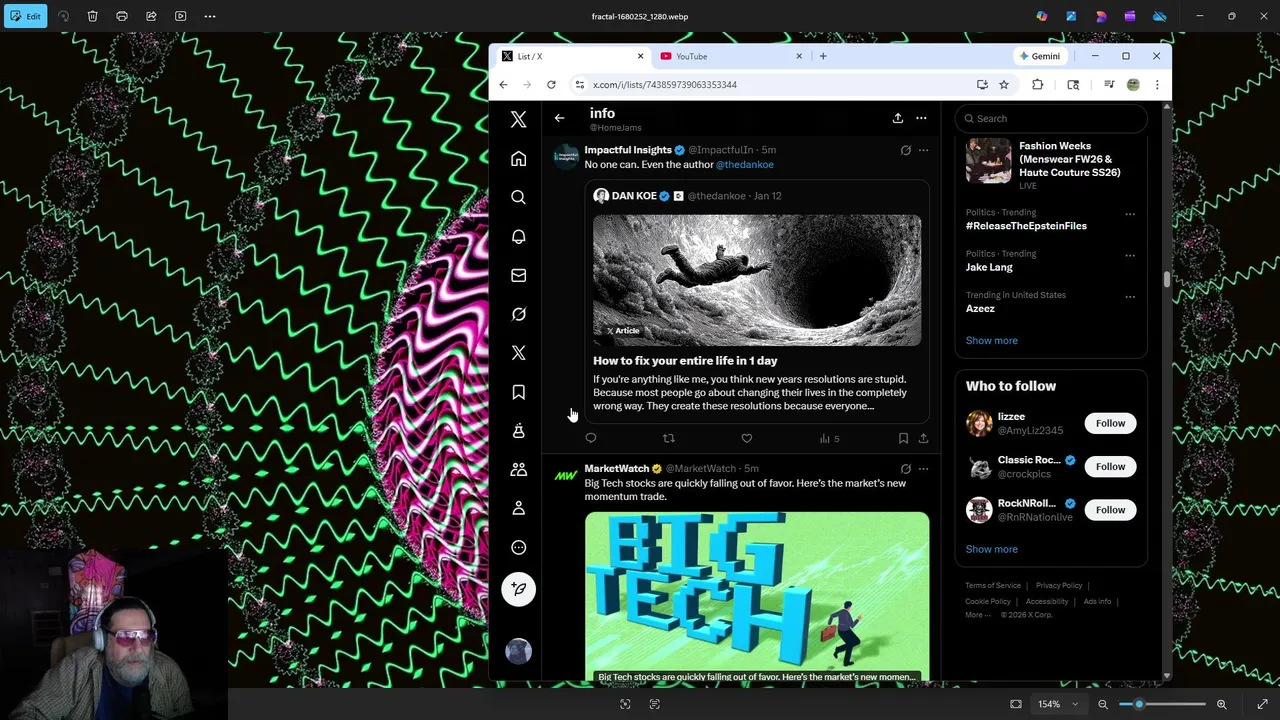Viewport: 1280px width, 720px height.
Task: Go back from info list
Action: [559, 118]
